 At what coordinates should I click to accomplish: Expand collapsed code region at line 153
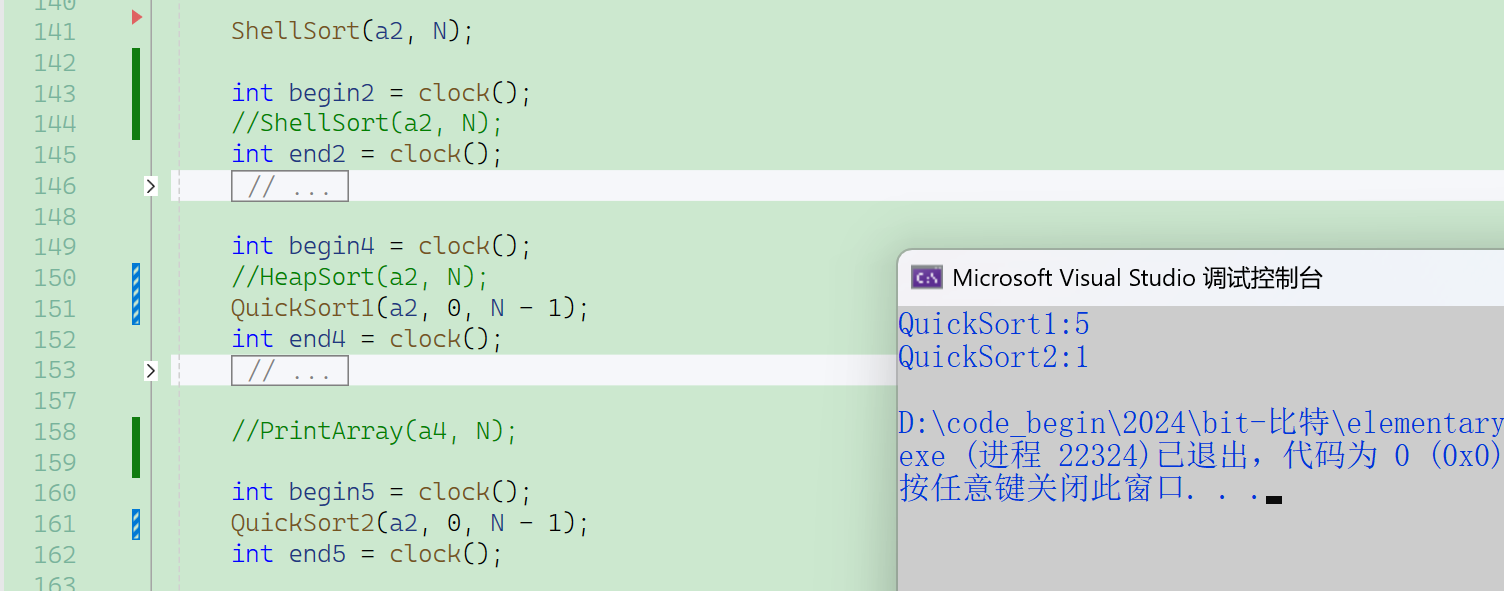click(x=151, y=371)
